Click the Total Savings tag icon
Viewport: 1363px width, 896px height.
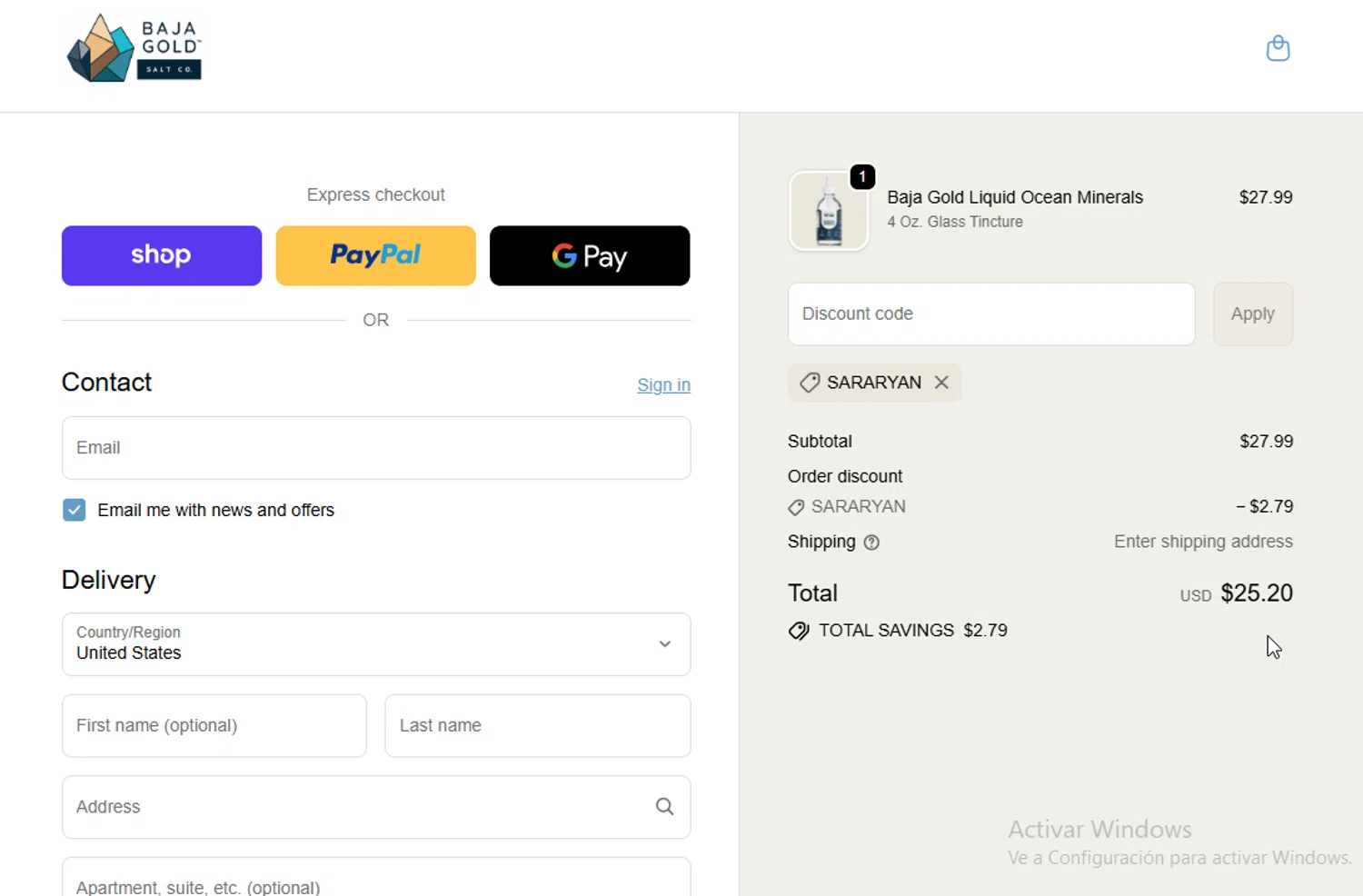(x=799, y=631)
